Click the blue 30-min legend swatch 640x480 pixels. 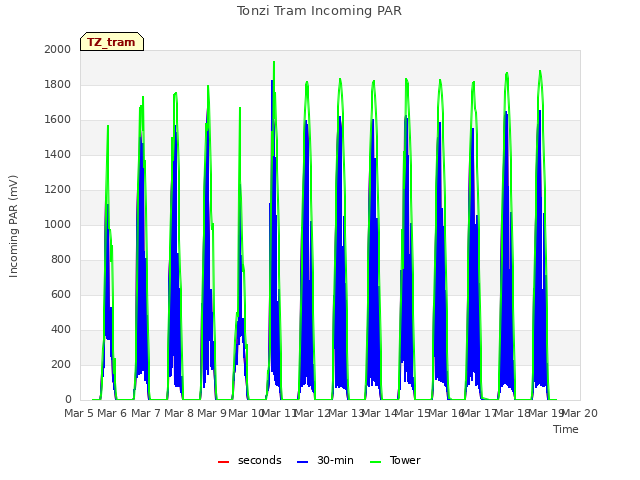(302, 462)
